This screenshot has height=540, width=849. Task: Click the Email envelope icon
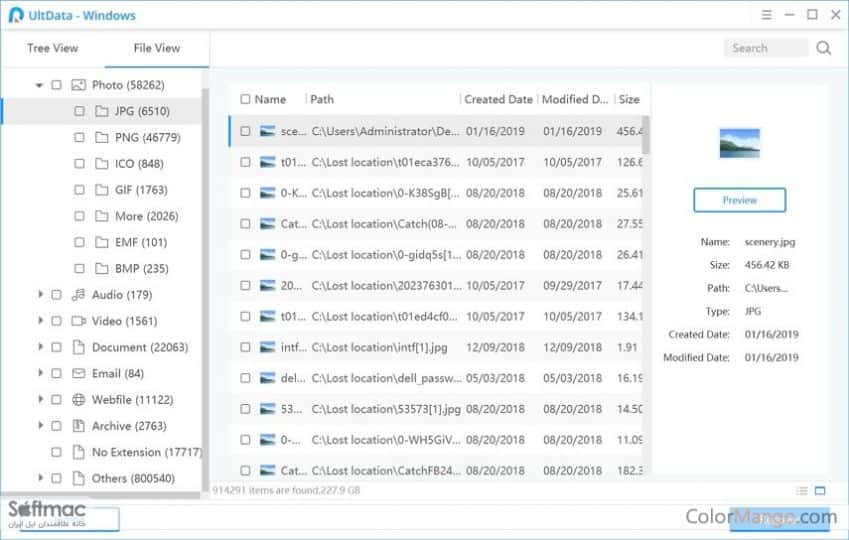79,373
